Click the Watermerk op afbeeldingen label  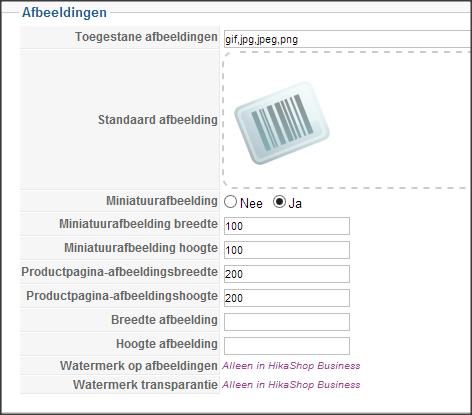click(139, 366)
